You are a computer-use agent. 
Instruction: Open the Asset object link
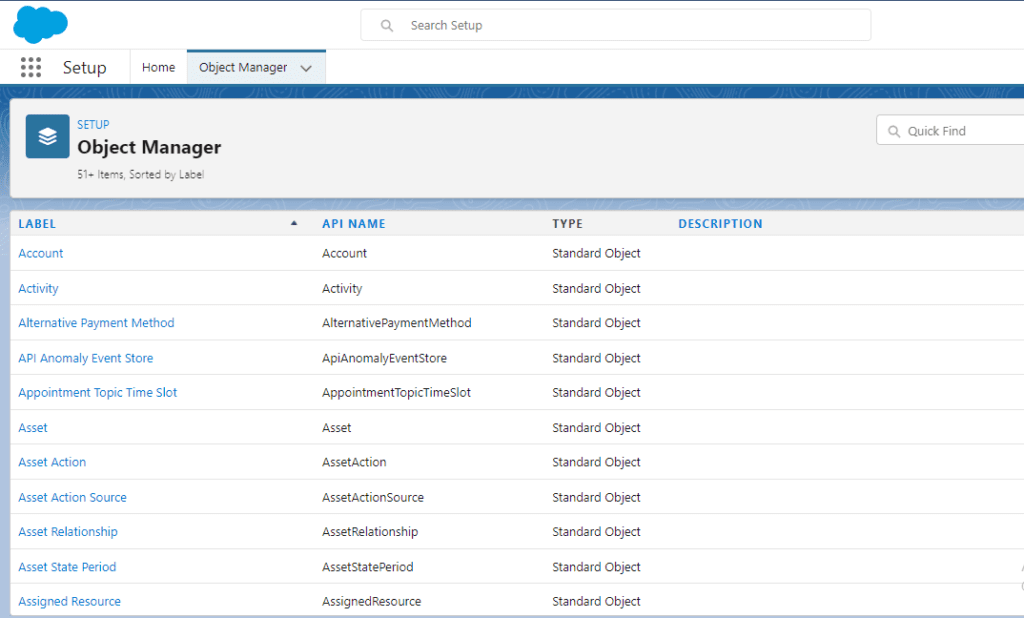point(33,428)
